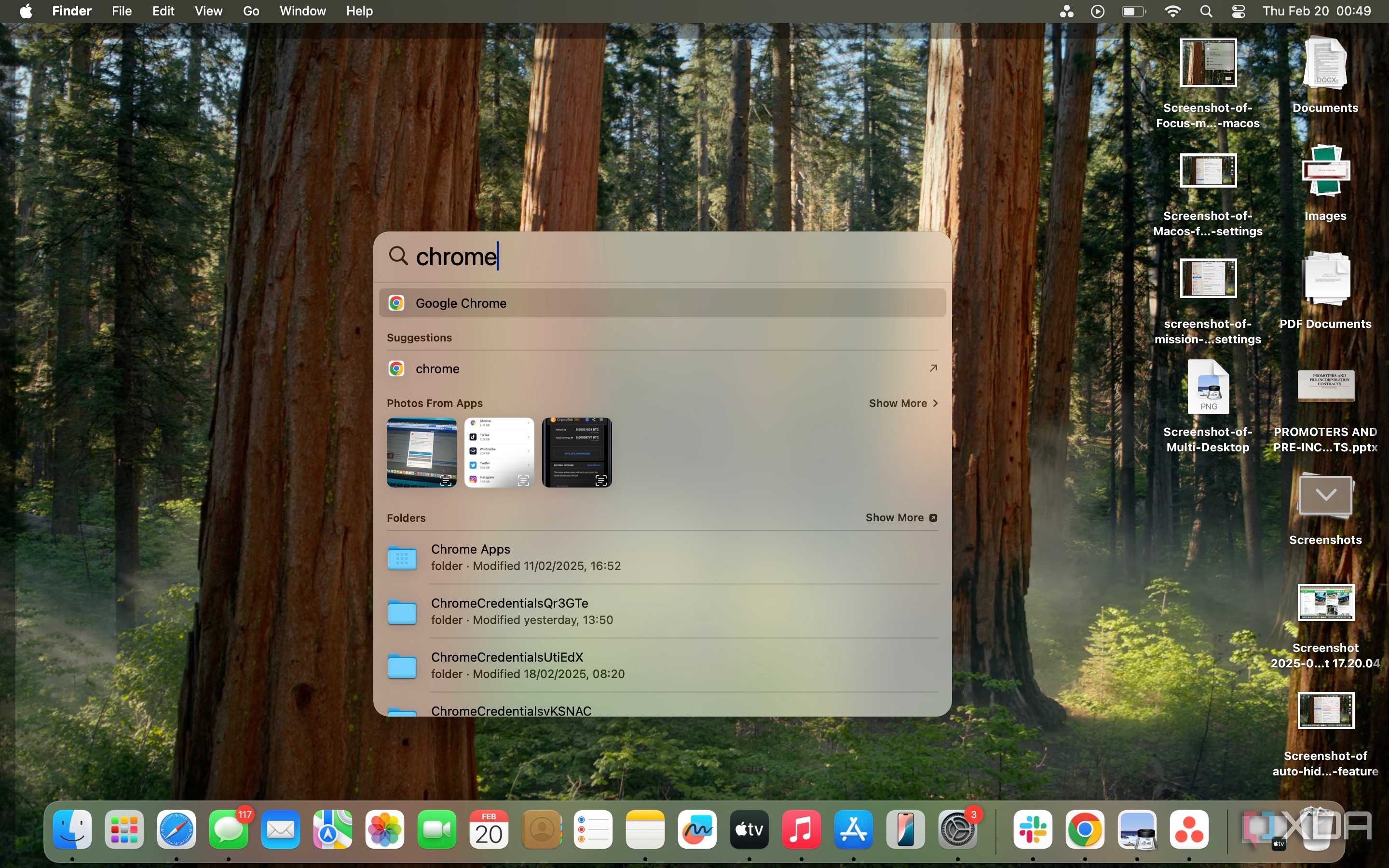1389x868 pixels.
Task: Open System Settings with badge 3
Action: pos(957,829)
